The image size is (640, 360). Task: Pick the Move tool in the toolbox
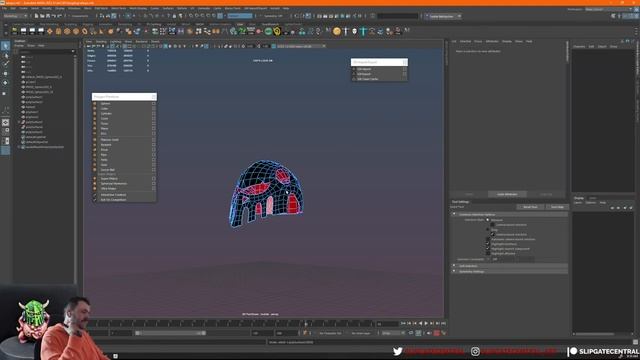tap(5, 73)
